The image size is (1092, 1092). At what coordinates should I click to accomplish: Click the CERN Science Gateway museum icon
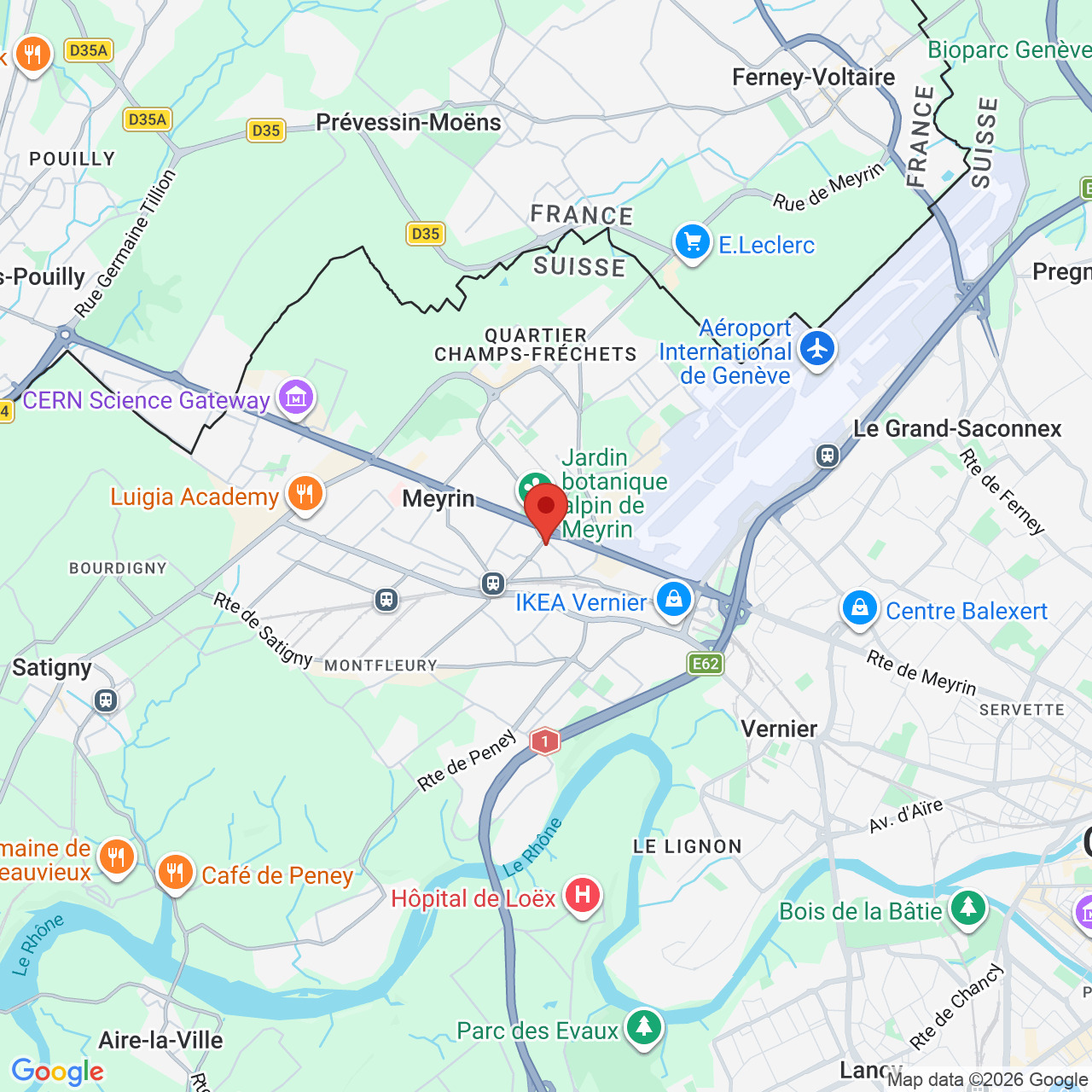click(x=296, y=398)
